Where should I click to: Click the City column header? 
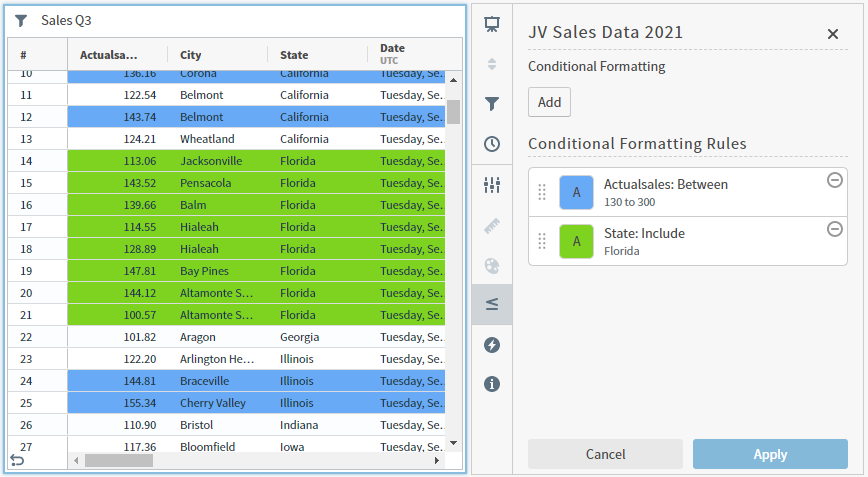[x=218, y=55]
